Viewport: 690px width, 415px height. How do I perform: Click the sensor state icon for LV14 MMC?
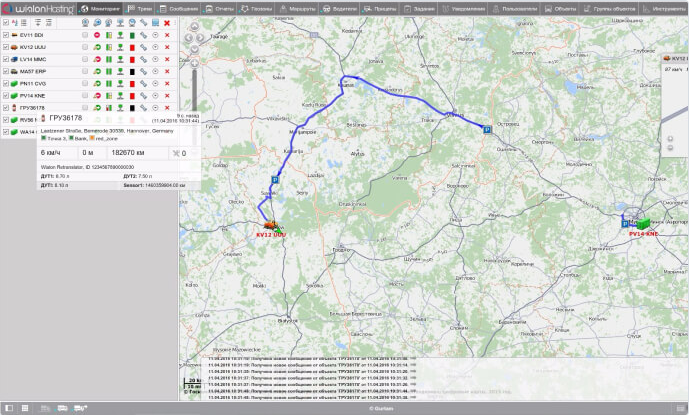(109, 59)
